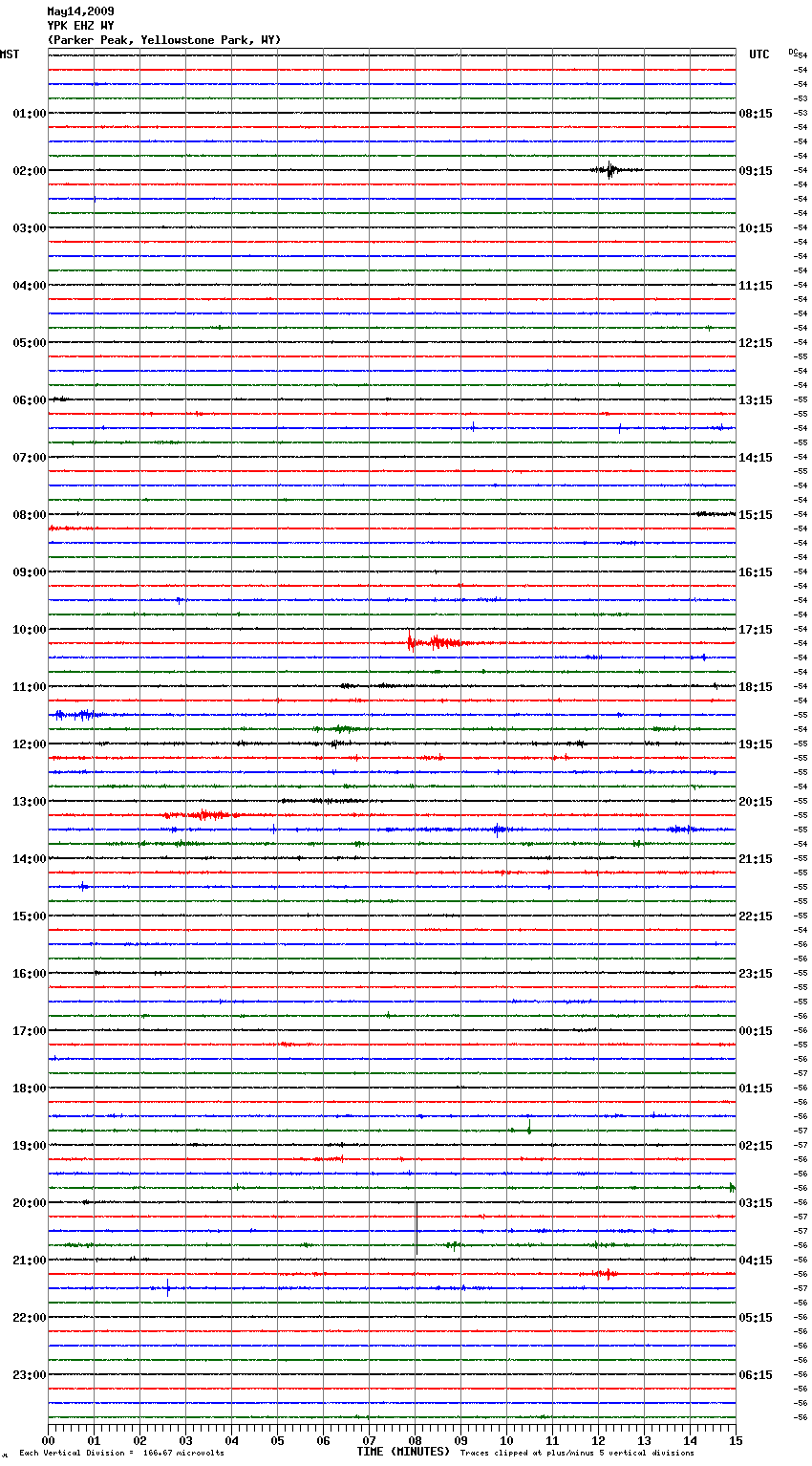Click the 06:15 UTC time label
This screenshot has width=812, height=1466.
(x=756, y=1375)
